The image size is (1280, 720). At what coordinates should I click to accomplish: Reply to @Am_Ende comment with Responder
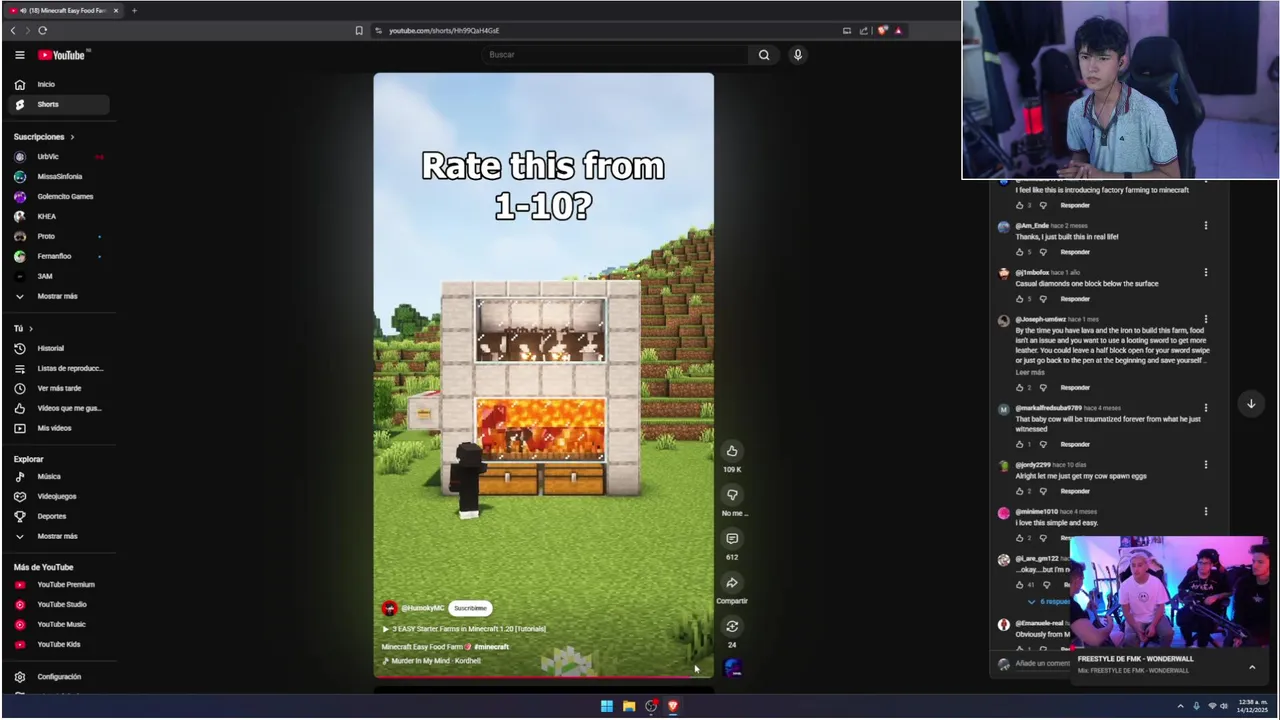tap(1075, 252)
